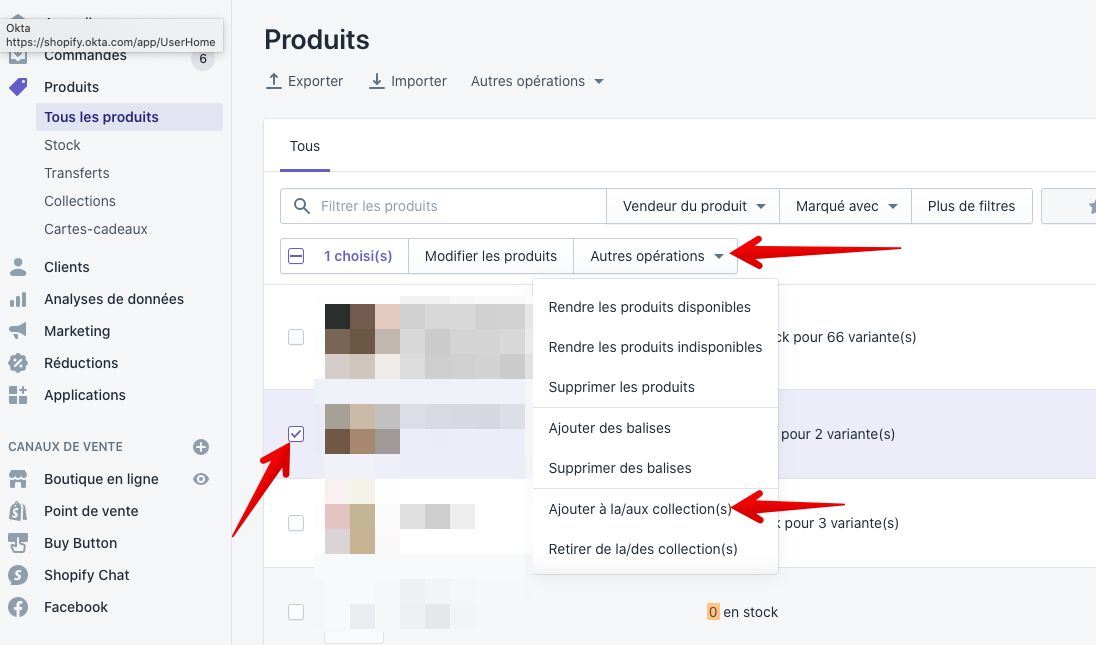View online store via eye icon

tap(201, 479)
